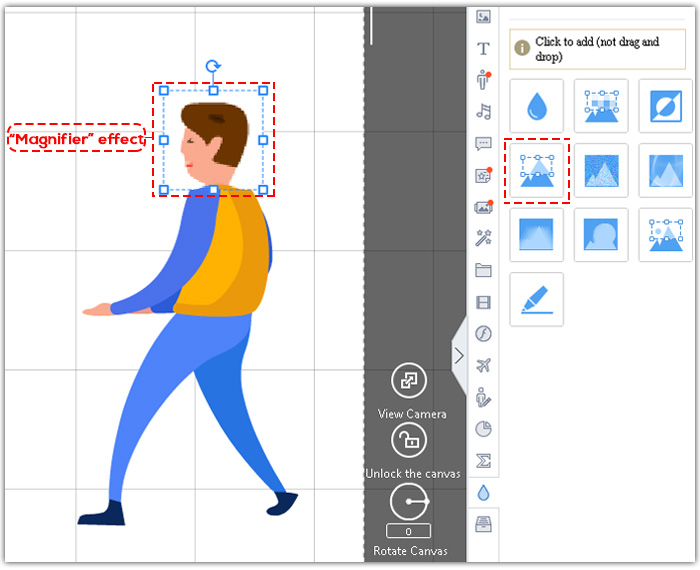Add the faded gradient mountain effect

point(537,235)
